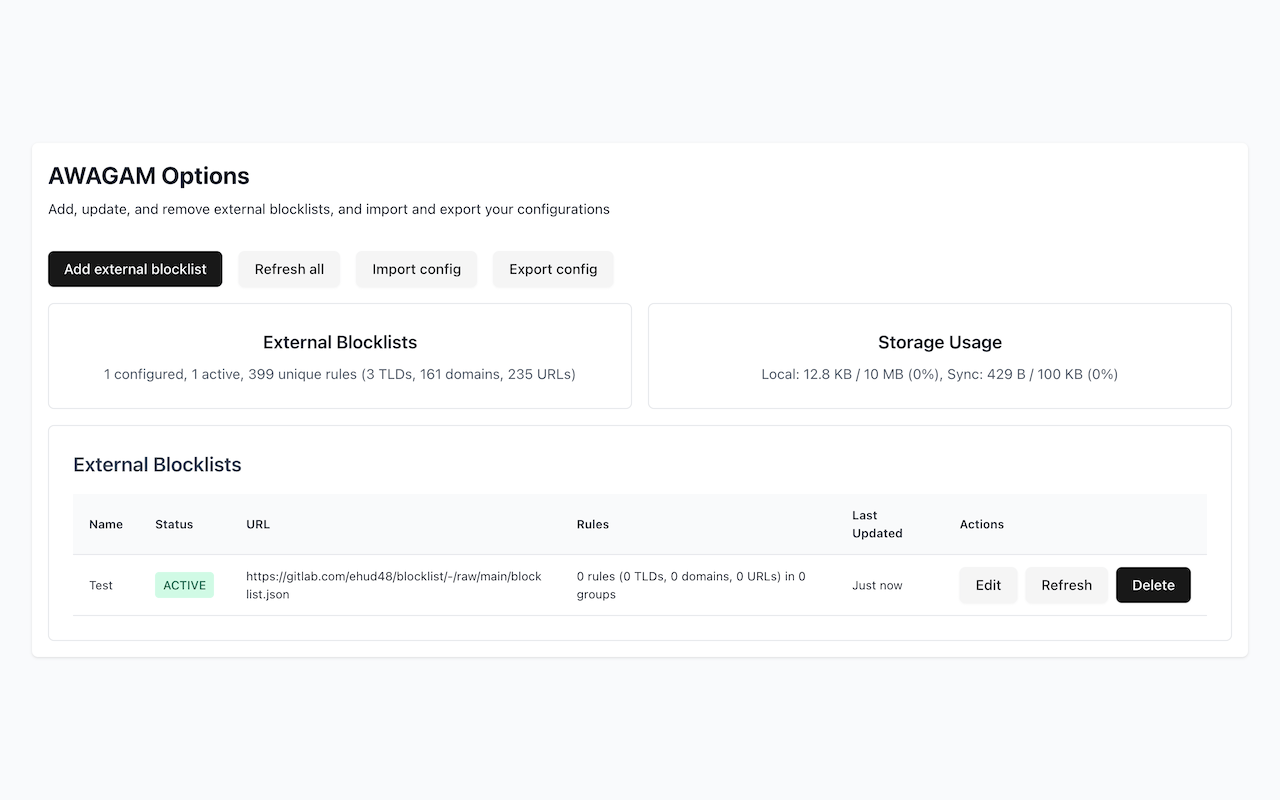Click the Just now timestamp
The width and height of the screenshot is (1280, 800).
click(877, 585)
